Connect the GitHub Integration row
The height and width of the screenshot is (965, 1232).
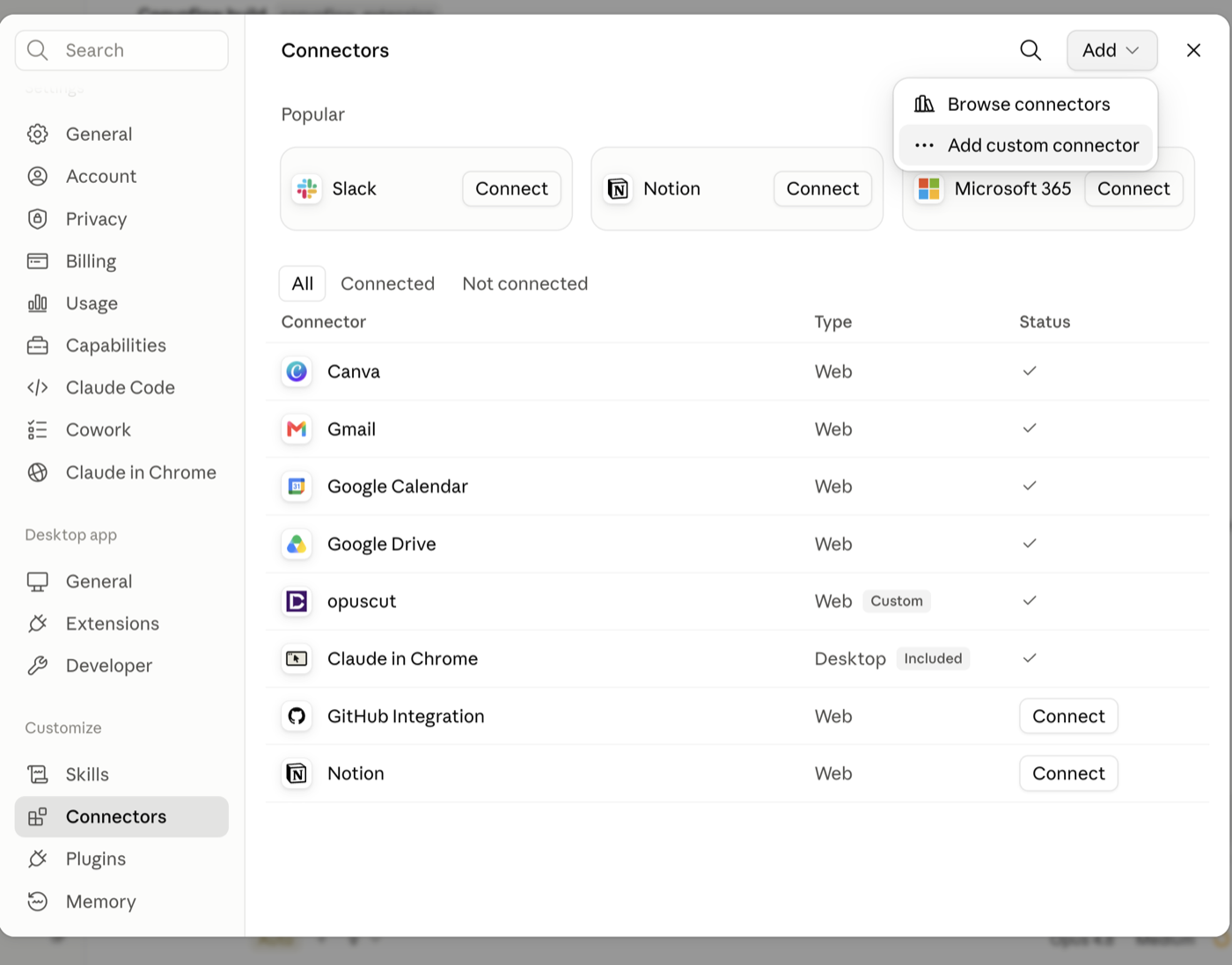tap(1068, 716)
